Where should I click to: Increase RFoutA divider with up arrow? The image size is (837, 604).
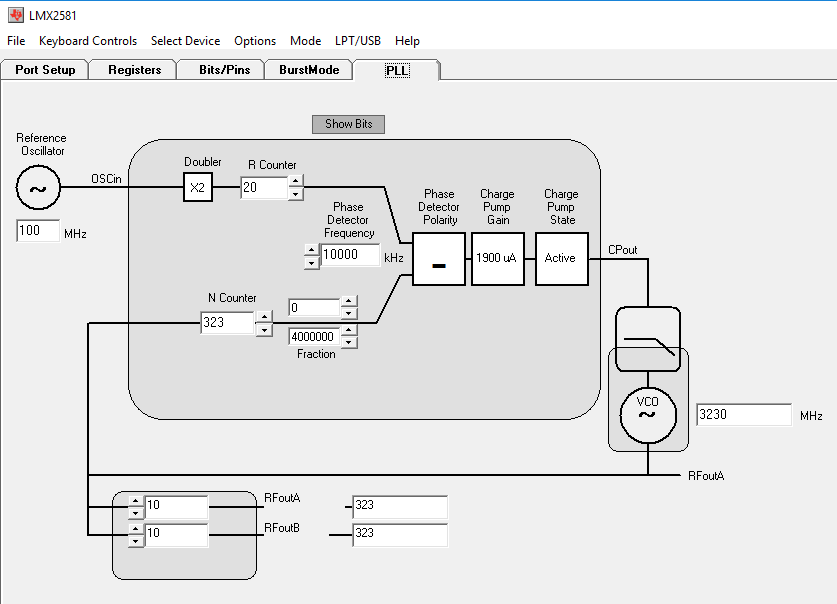[x=136, y=501]
